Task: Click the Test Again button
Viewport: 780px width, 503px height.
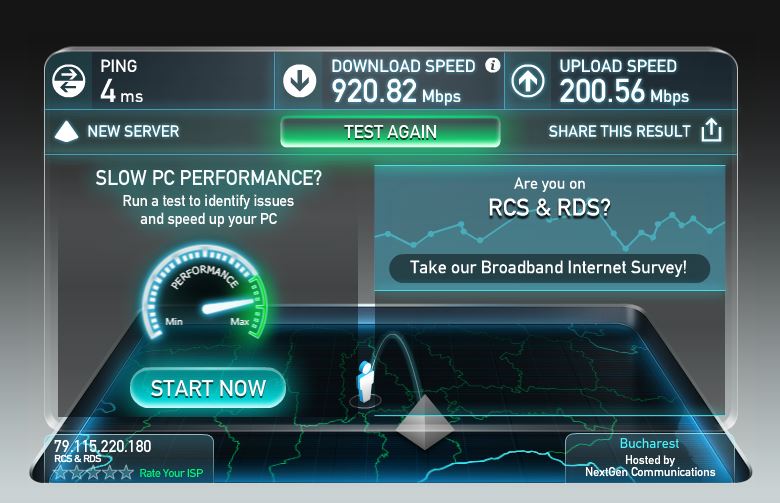Action: 390,132
